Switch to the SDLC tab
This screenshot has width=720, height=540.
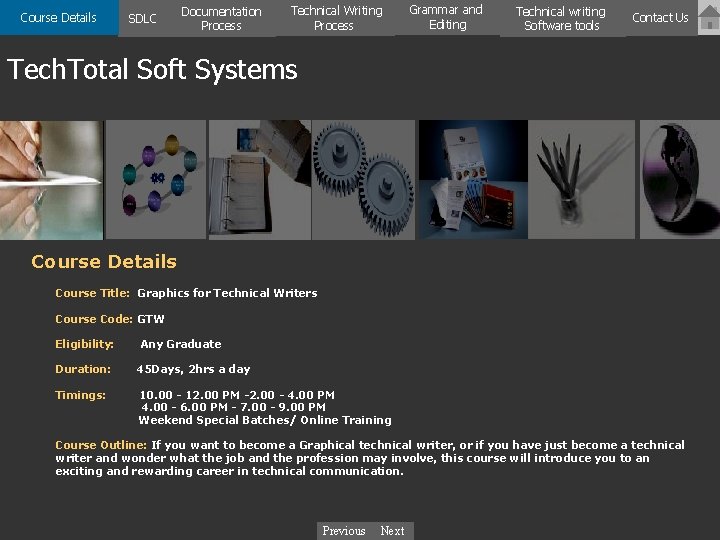tap(142, 18)
